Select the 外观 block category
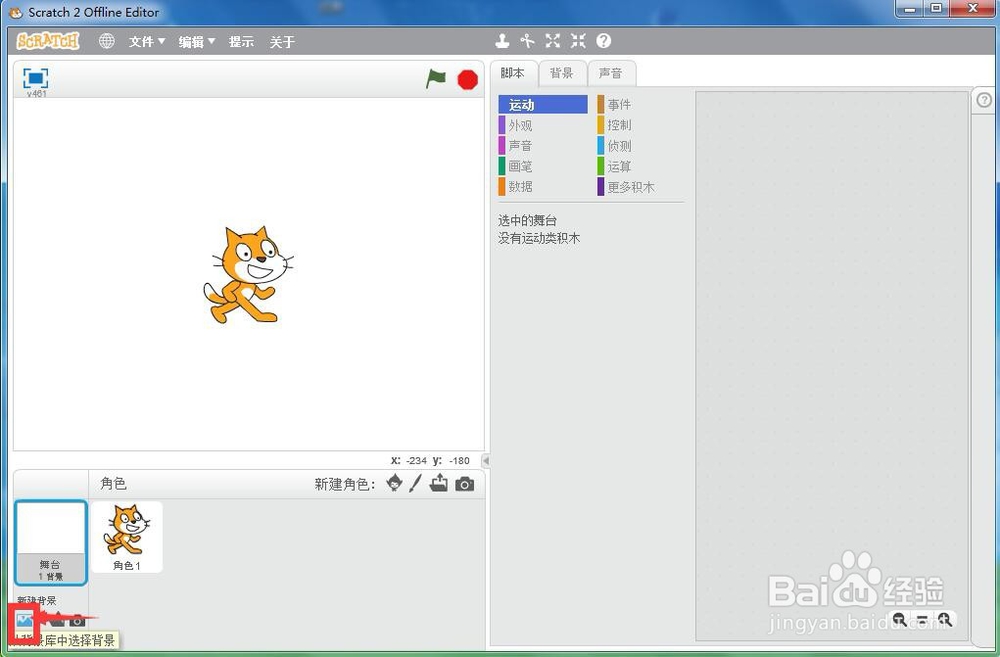This screenshot has height=657, width=1000. [543, 125]
